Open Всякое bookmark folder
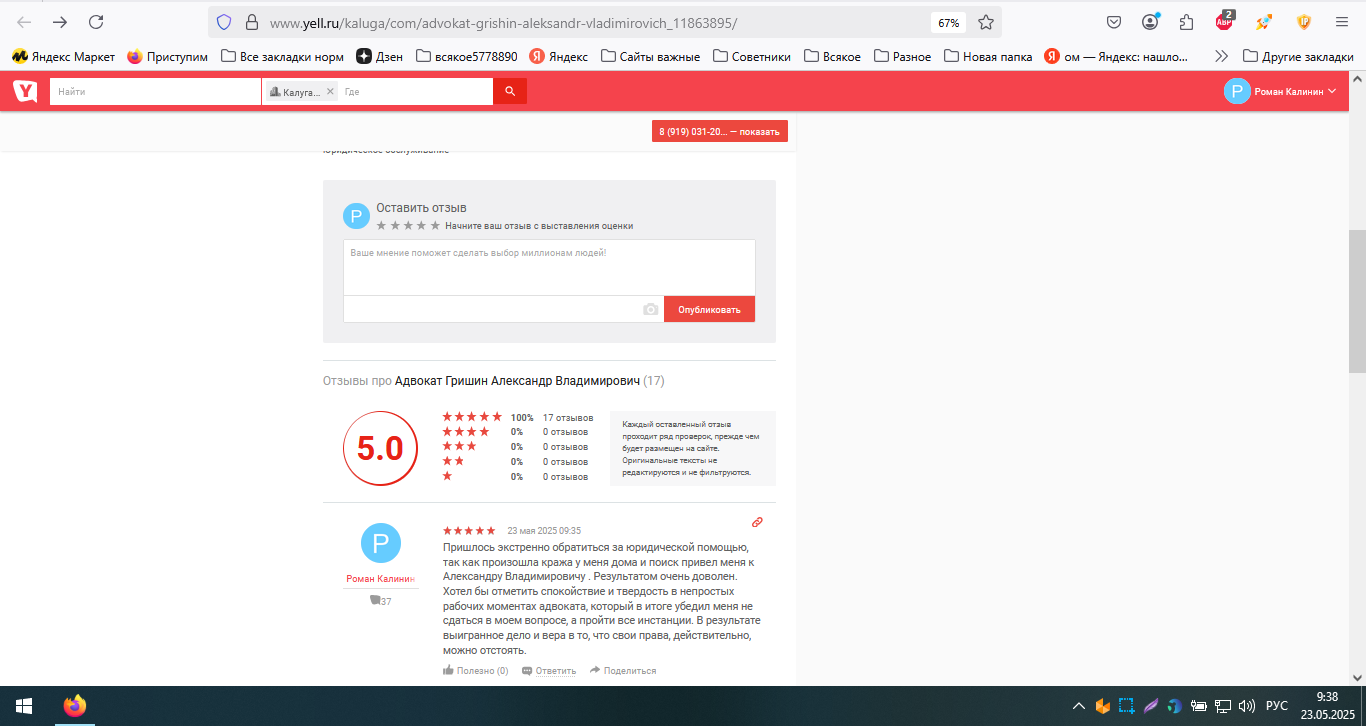Viewport: 1366px width, 726px height. coord(832,57)
